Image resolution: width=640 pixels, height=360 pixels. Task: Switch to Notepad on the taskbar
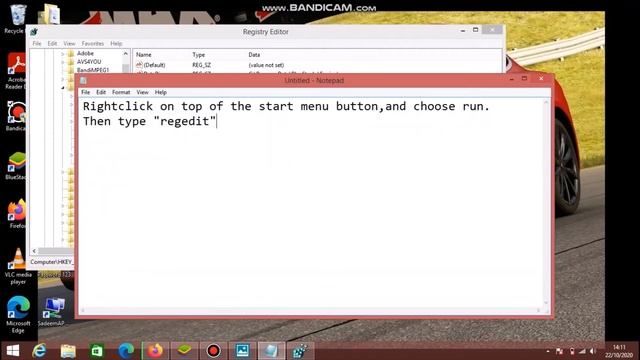[271, 351]
